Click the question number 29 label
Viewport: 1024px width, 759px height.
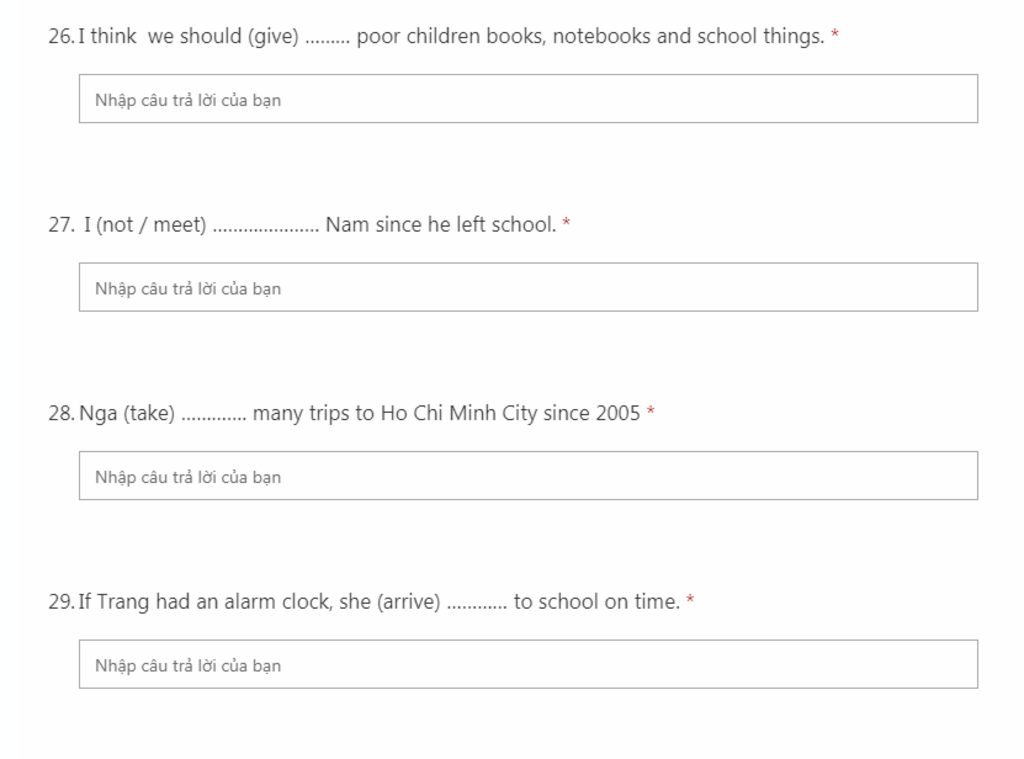(61, 602)
